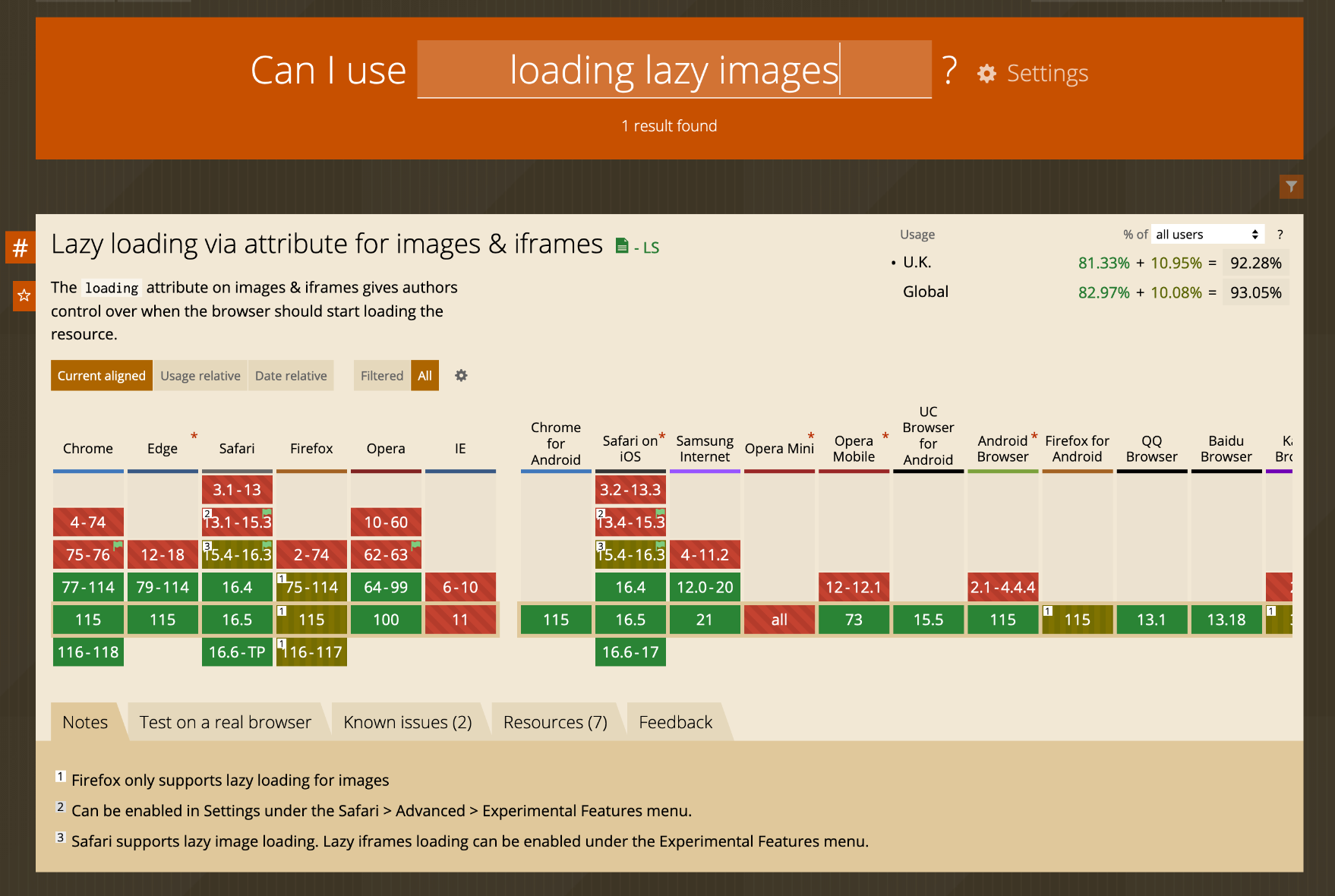Select IE 6-10 cell
Image resolution: width=1335 pixels, height=896 pixels.
click(x=460, y=587)
